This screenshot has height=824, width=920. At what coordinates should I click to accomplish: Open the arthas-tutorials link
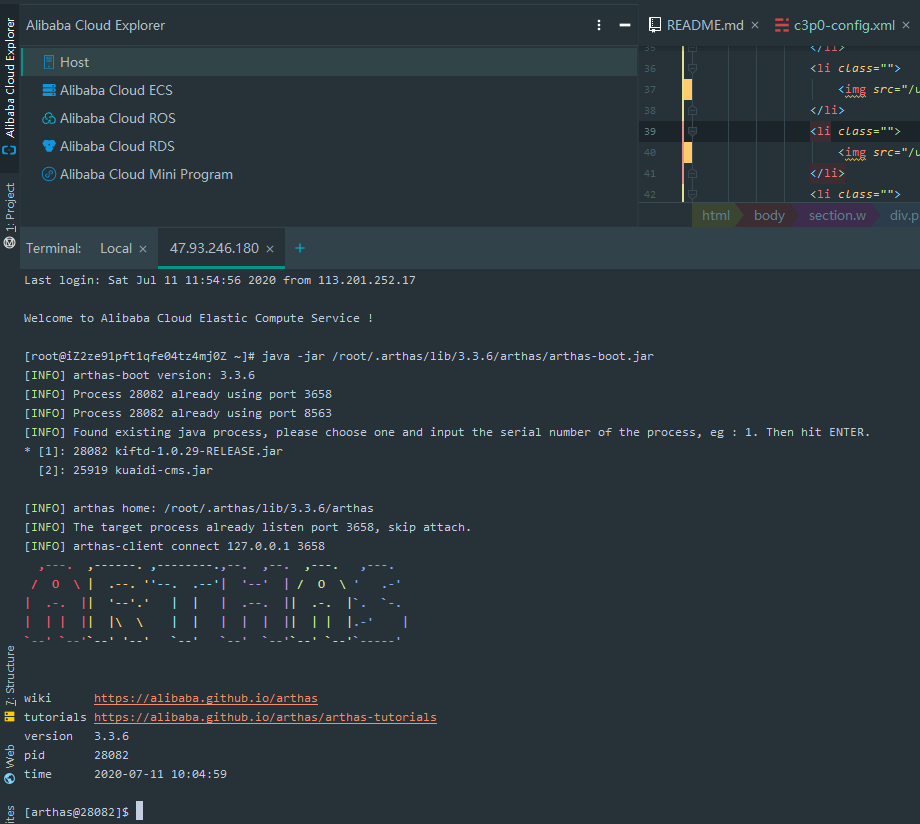tap(265, 717)
